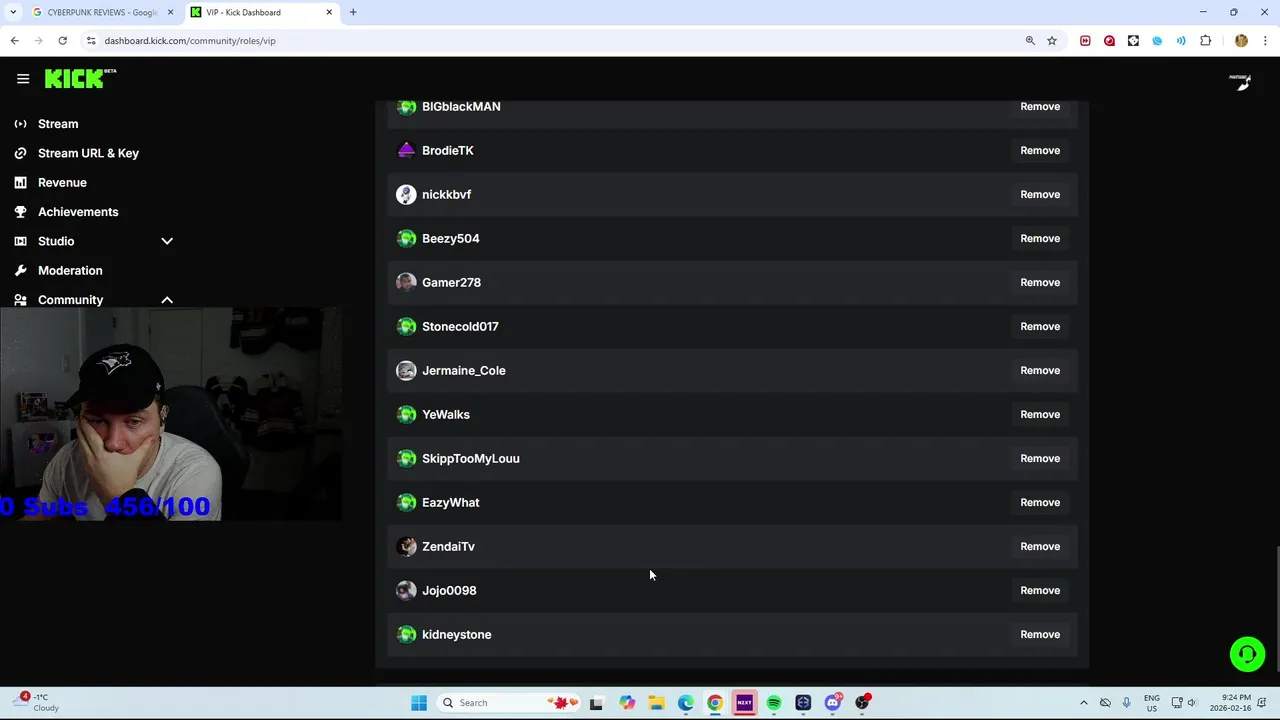The image size is (1280, 720).
Task: Click the Studio sidebar icon
Action: coord(20,241)
